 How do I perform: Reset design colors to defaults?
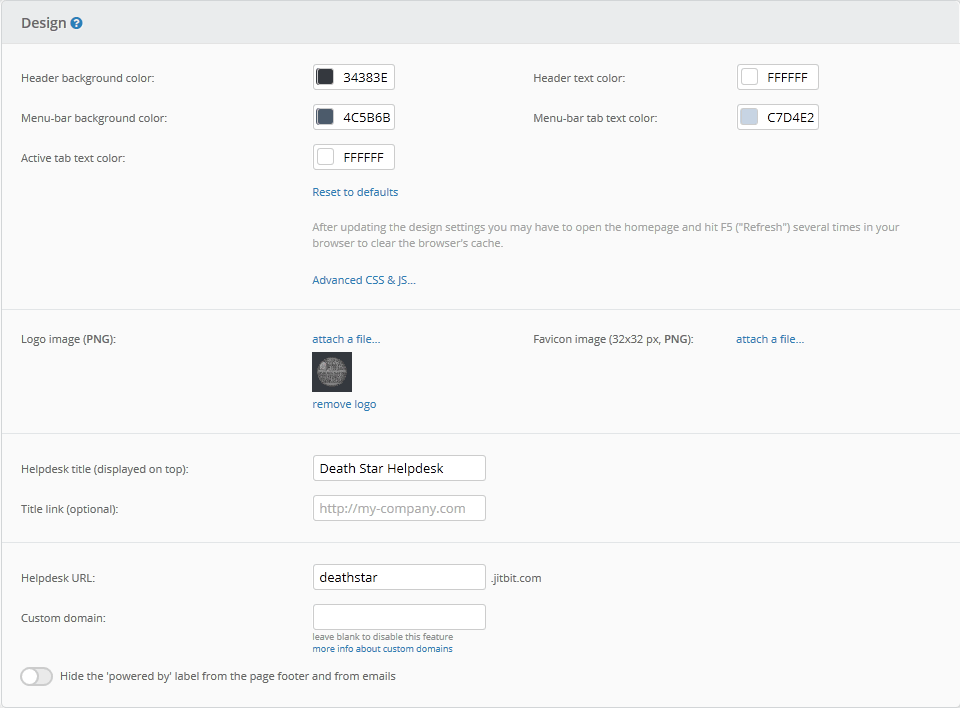click(354, 191)
